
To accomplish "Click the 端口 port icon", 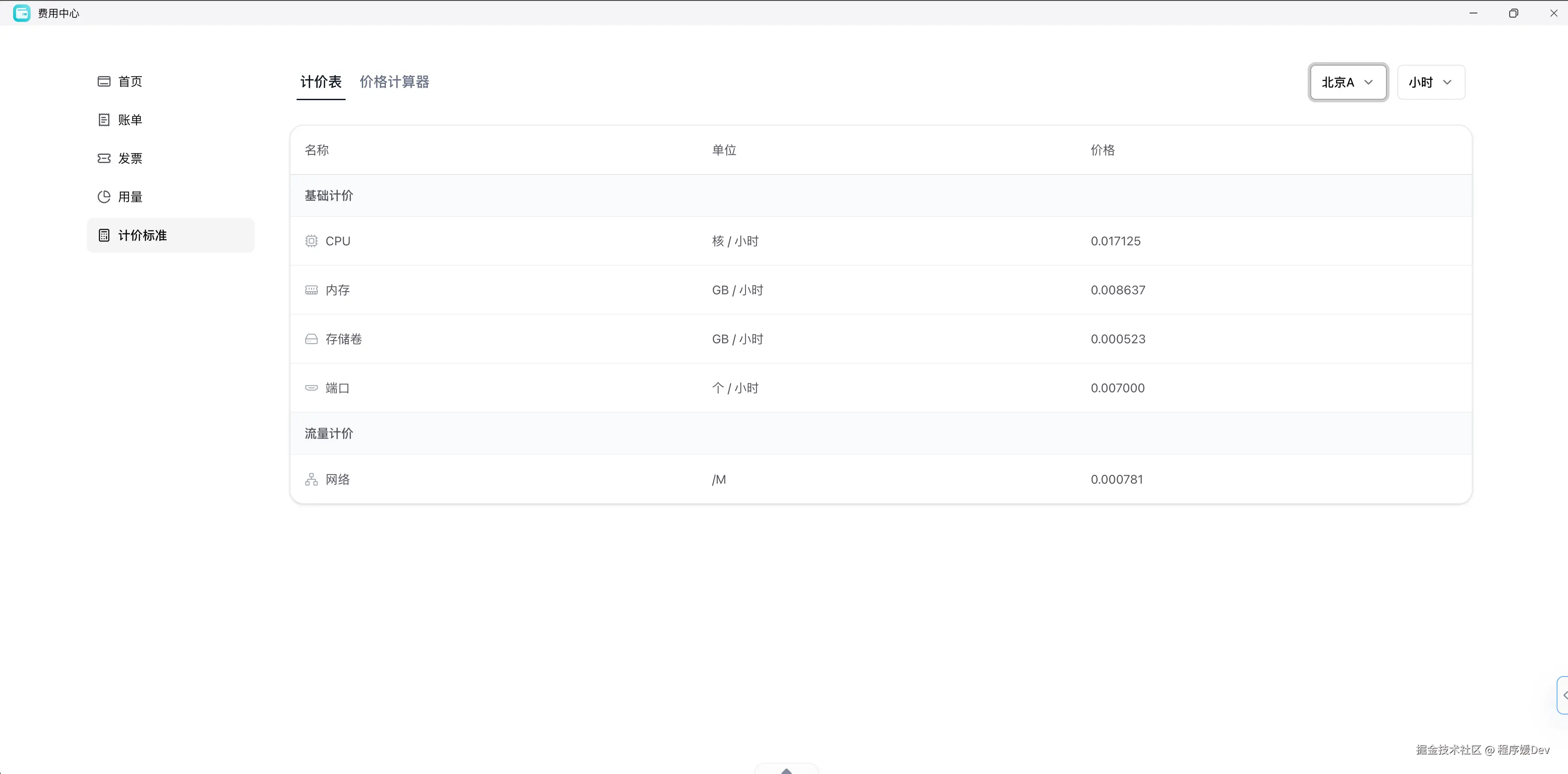I will click(x=311, y=388).
